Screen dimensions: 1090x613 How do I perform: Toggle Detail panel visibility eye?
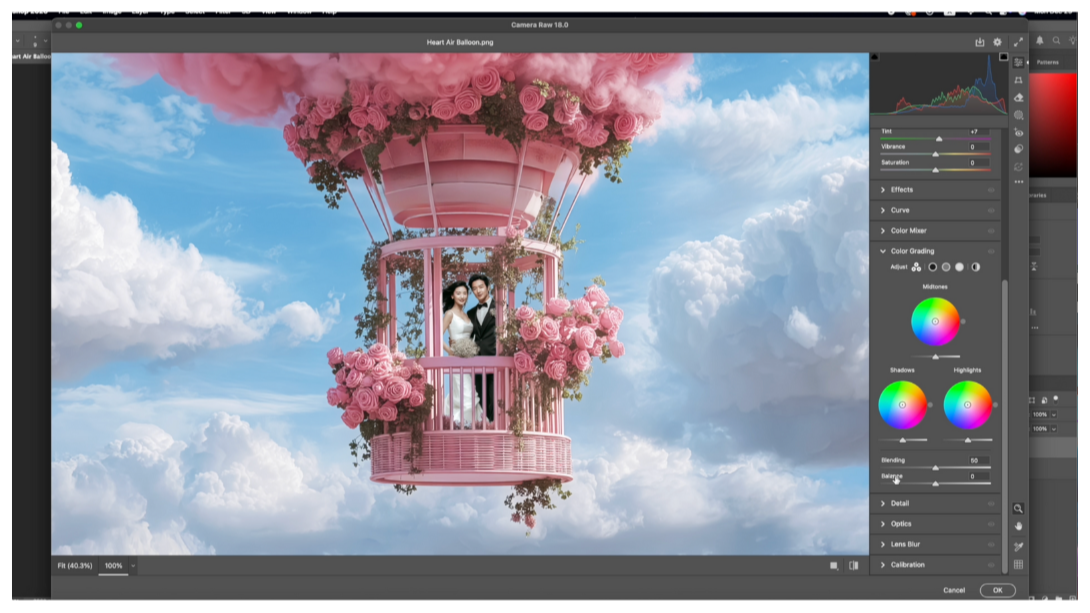click(991, 503)
